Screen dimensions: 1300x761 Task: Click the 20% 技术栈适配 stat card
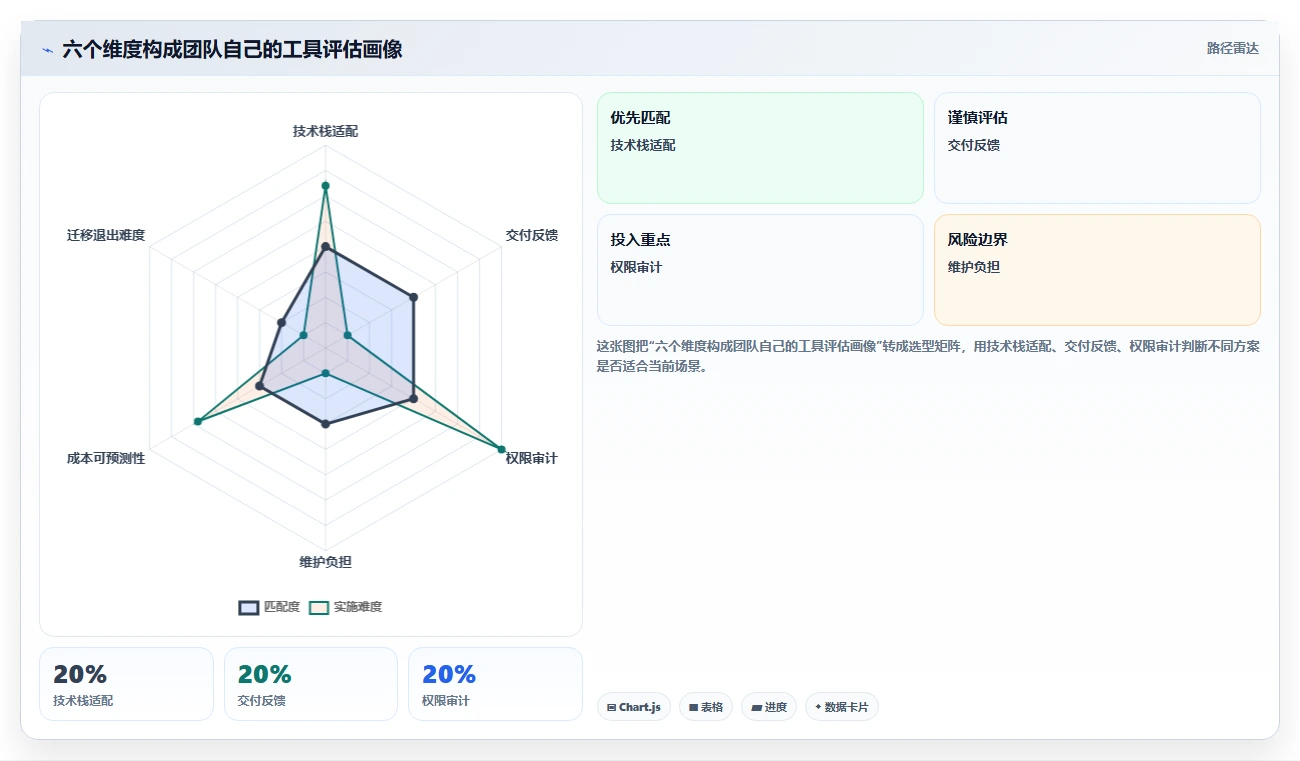pyautogui.click(x=126, y=684)
